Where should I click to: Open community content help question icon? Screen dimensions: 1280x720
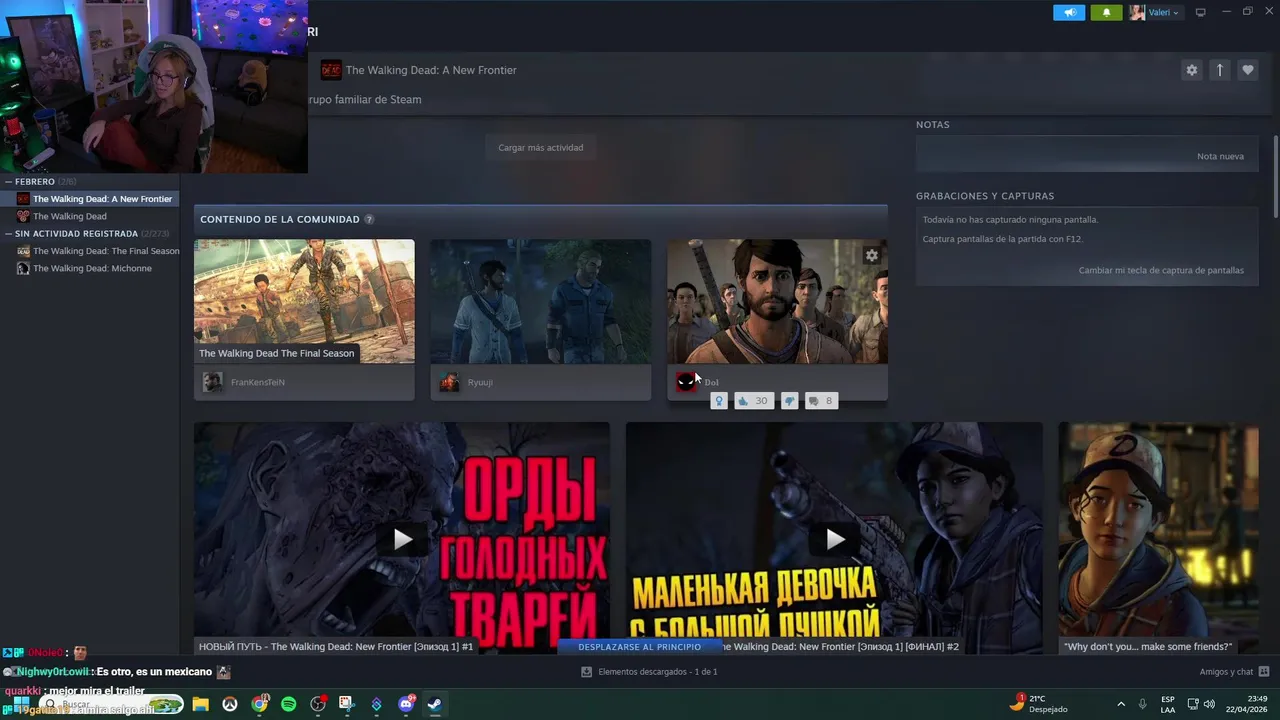click(x=369, y=219)
